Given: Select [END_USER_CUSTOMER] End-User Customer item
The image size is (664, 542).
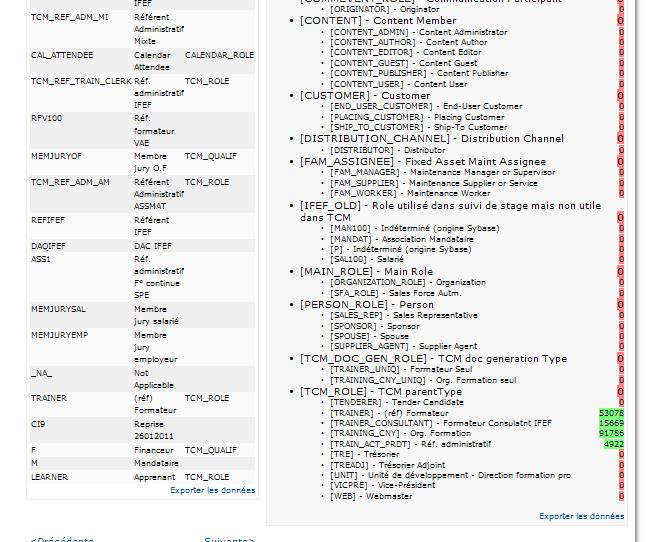Looking at the screenshot, I should (426, 106).
